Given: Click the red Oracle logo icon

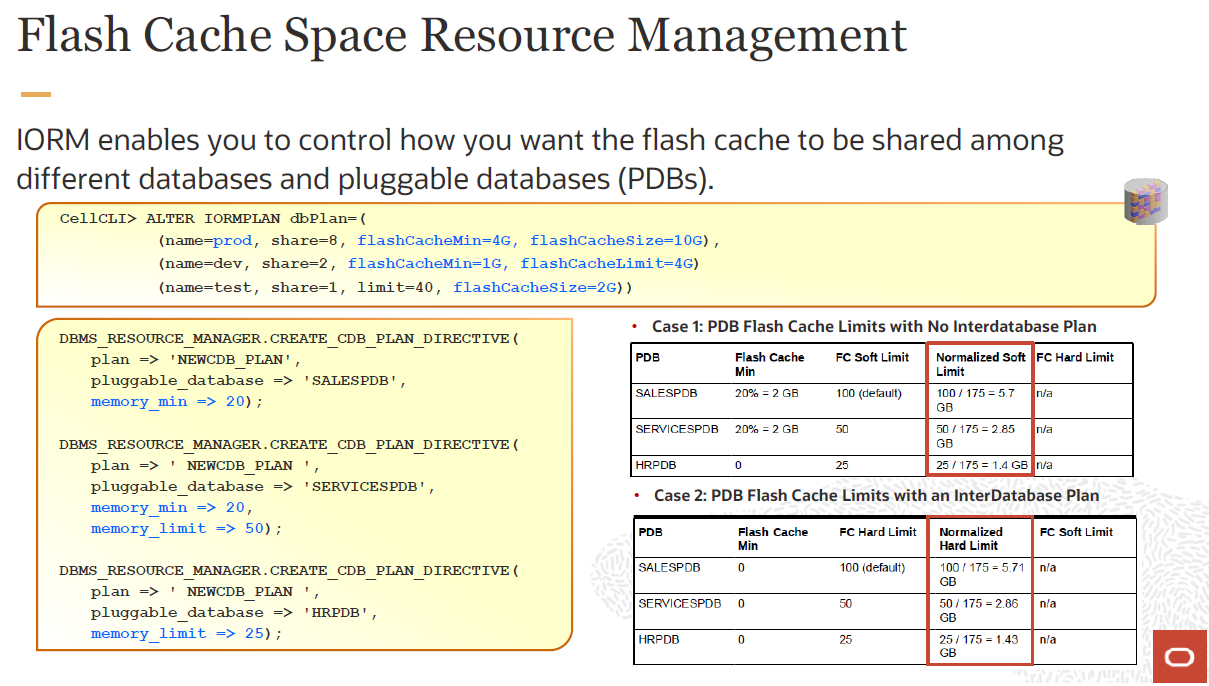Looking at the screenshot, I should pos(1179,656).
